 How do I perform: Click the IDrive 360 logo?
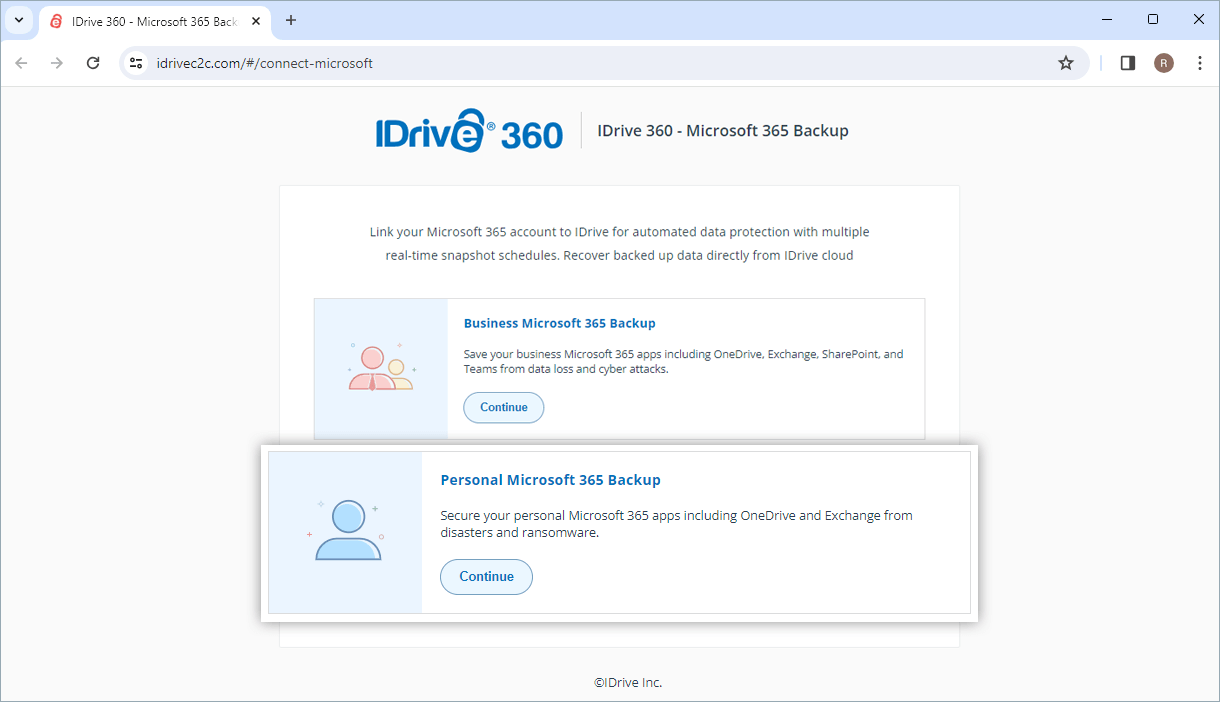pos(469,132)
